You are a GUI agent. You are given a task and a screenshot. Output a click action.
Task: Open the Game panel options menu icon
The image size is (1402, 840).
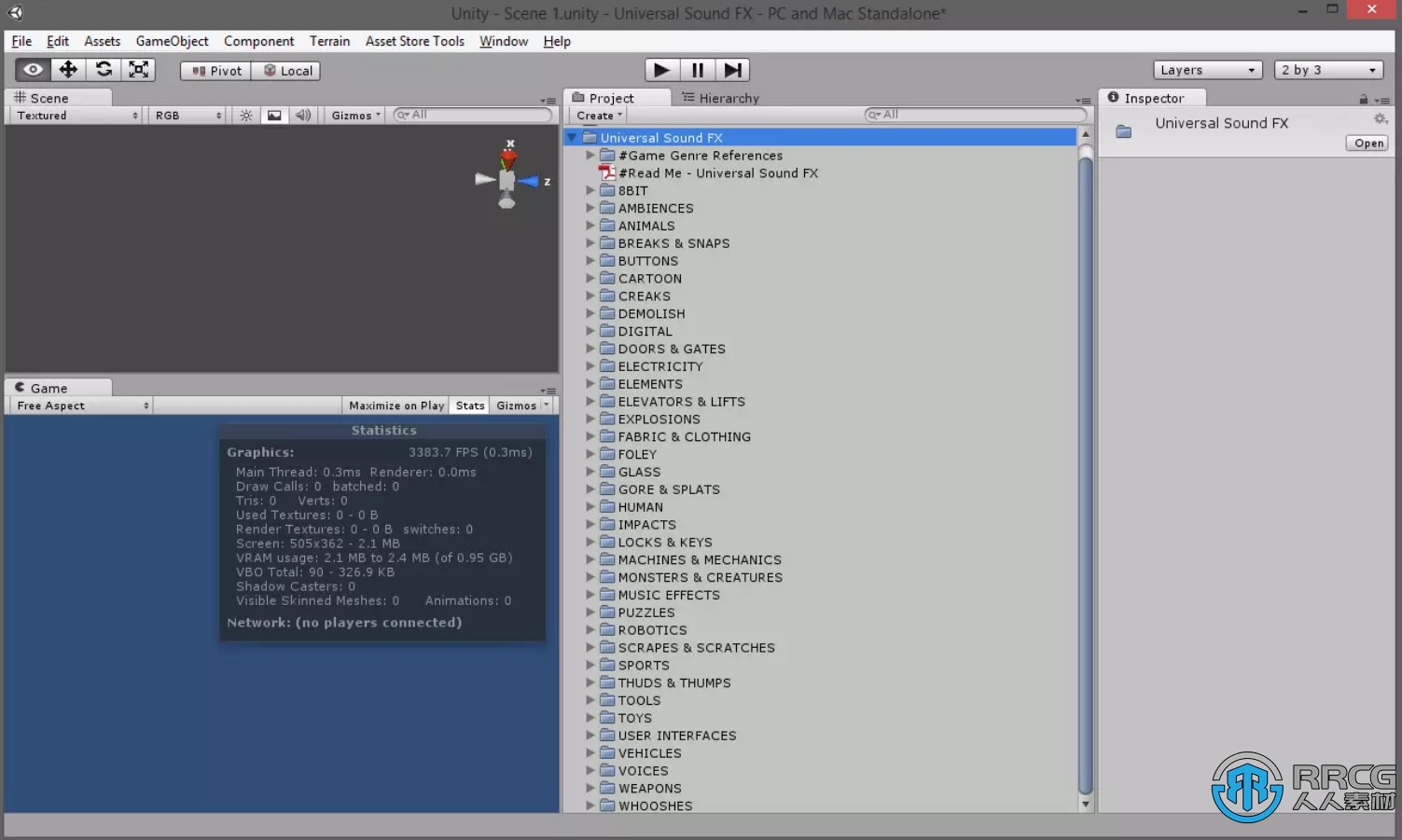[x=548, y=391]
